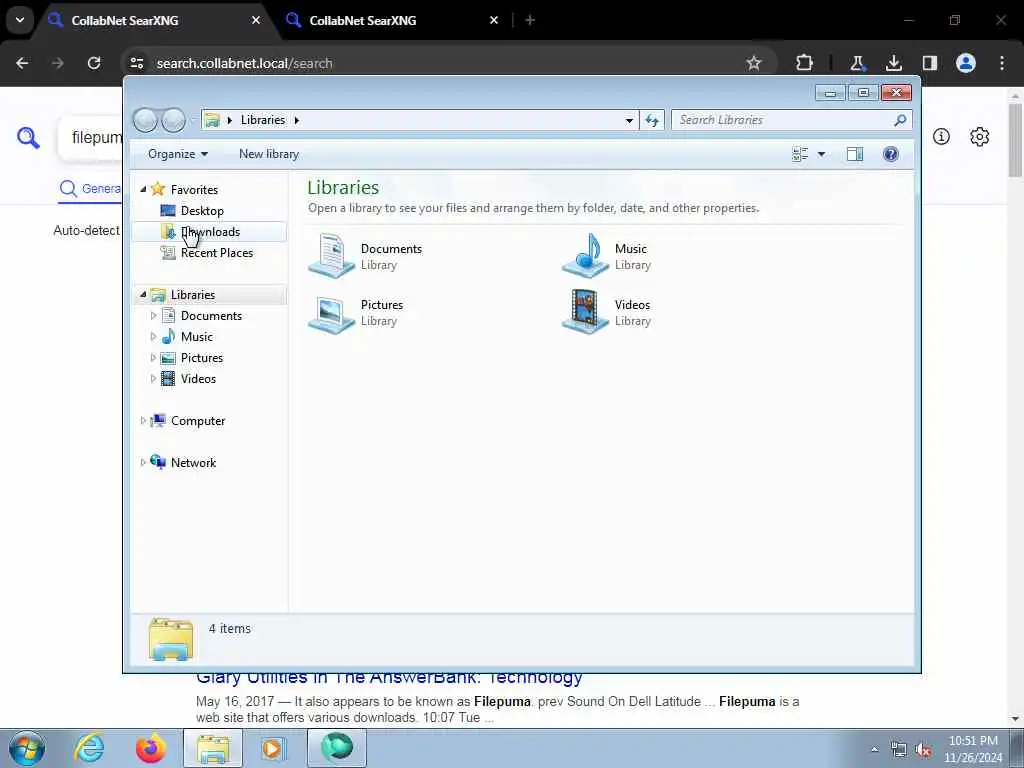Open browser tab search dropdown

20,20
